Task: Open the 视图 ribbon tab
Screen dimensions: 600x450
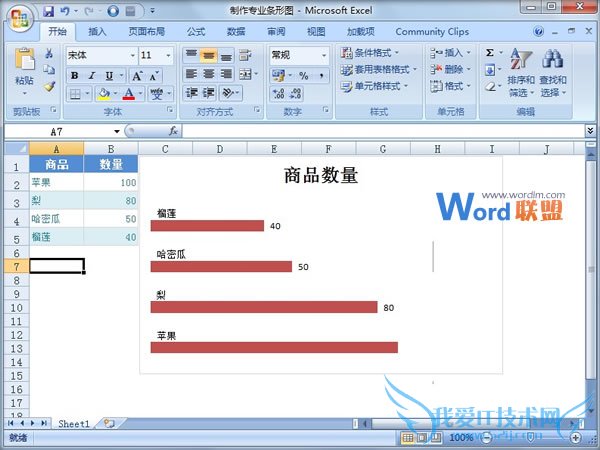Action: pos(316,31)
